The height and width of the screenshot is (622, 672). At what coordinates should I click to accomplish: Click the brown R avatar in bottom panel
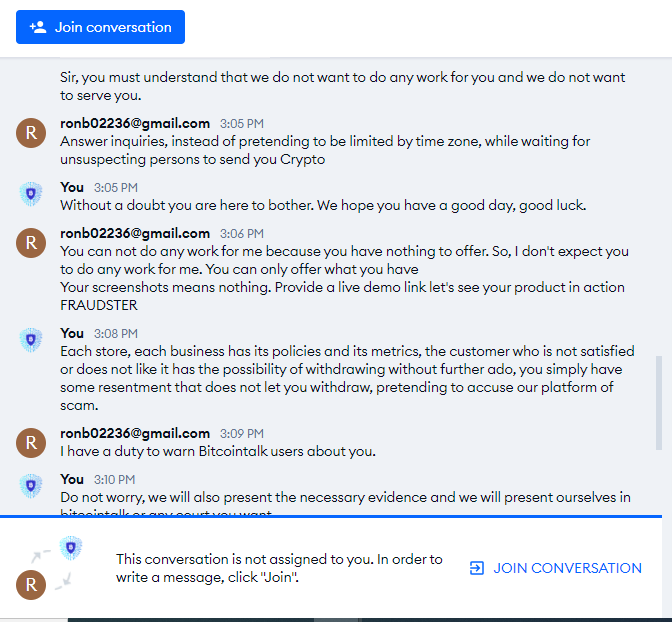[x=31, y=585]
